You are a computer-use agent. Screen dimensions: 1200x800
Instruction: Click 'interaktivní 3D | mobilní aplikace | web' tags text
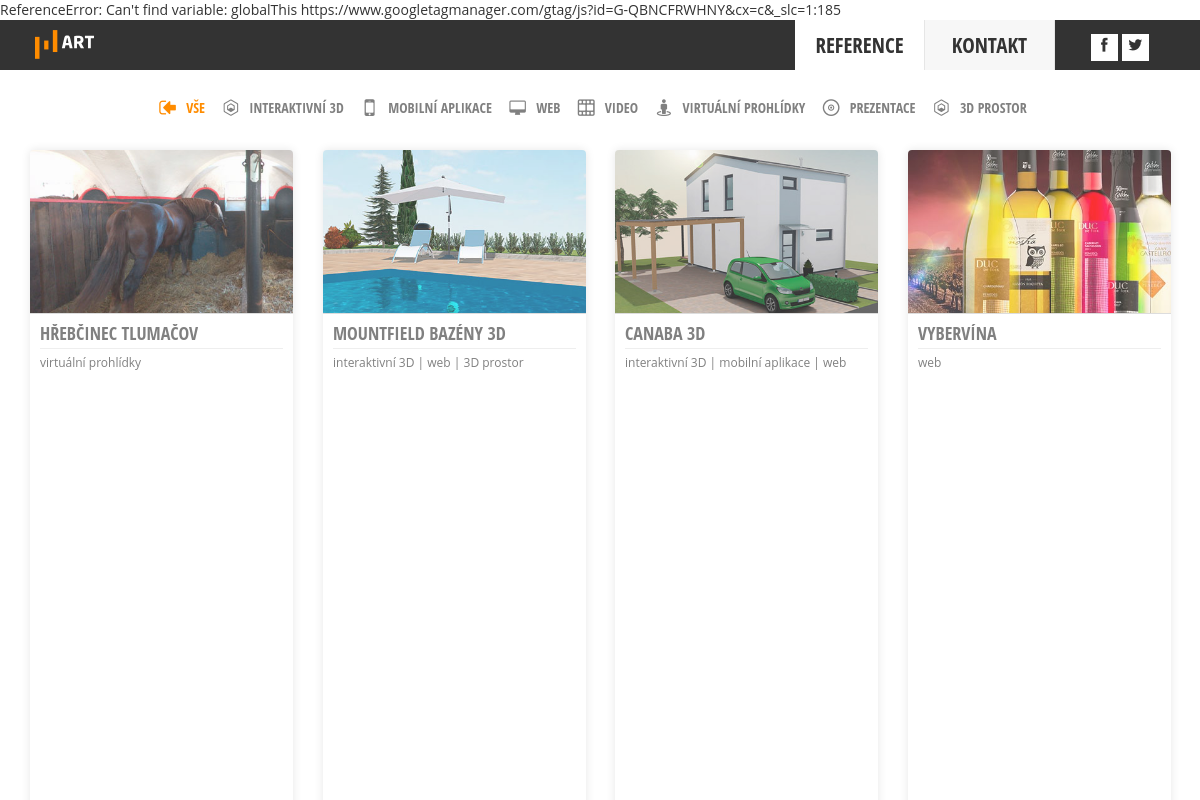(736, 363)
